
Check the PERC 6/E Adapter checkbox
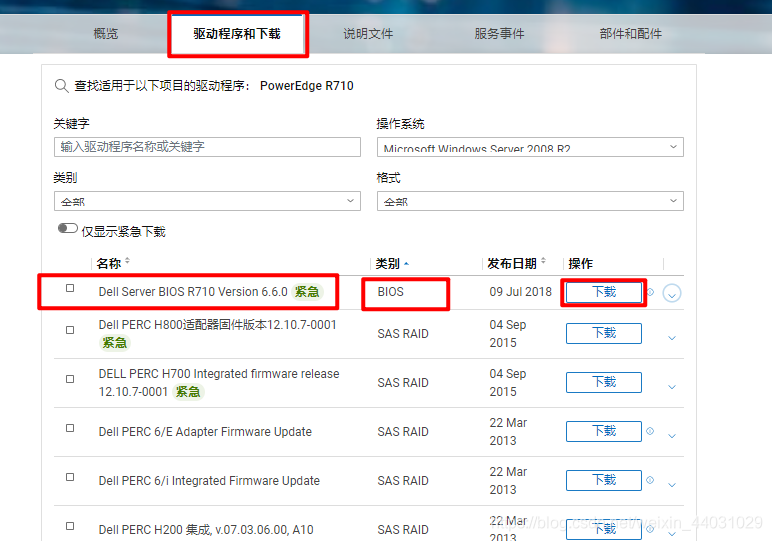click(x=70, y=428)
